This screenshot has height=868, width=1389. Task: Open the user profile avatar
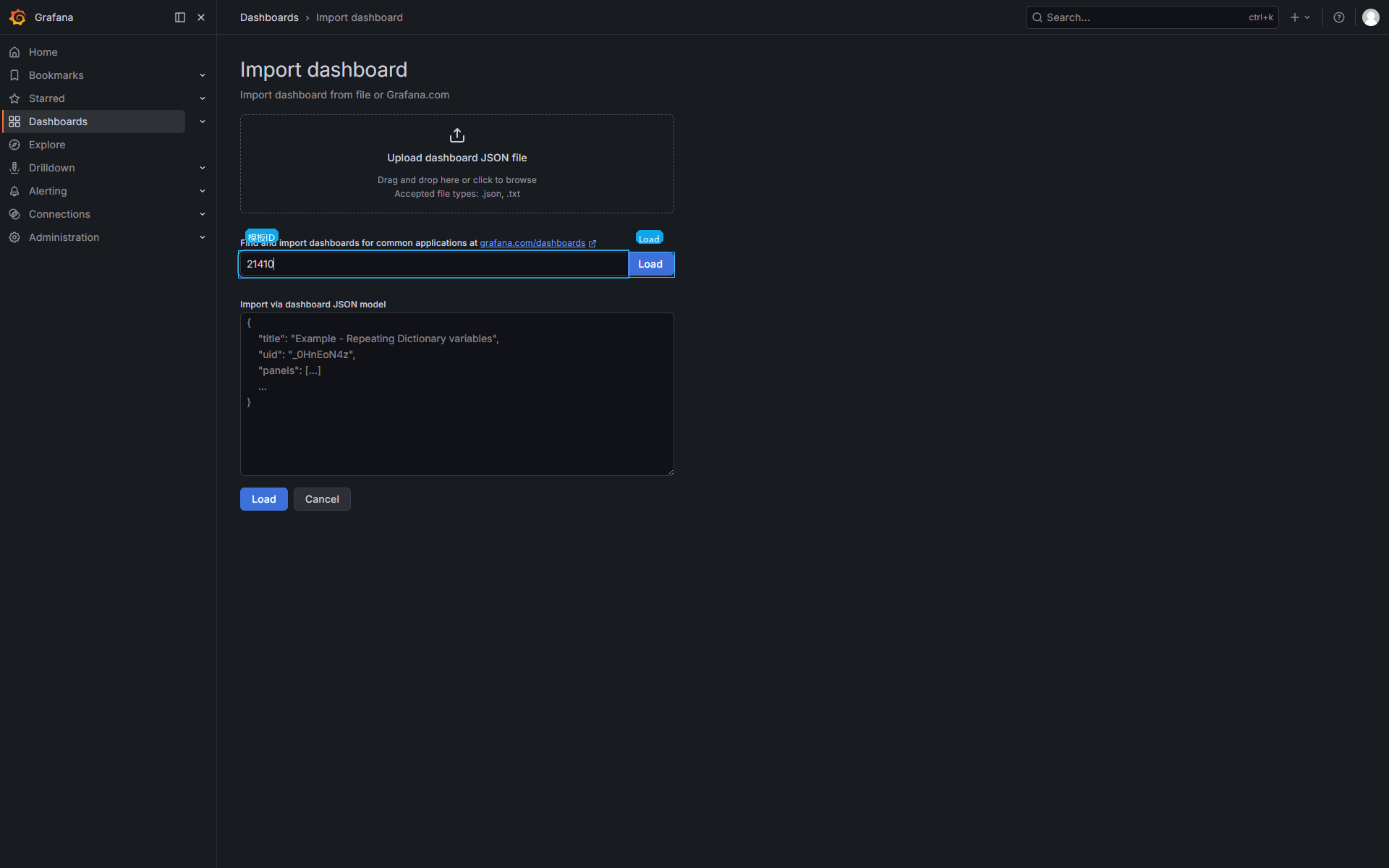[x=1371, y=17]
